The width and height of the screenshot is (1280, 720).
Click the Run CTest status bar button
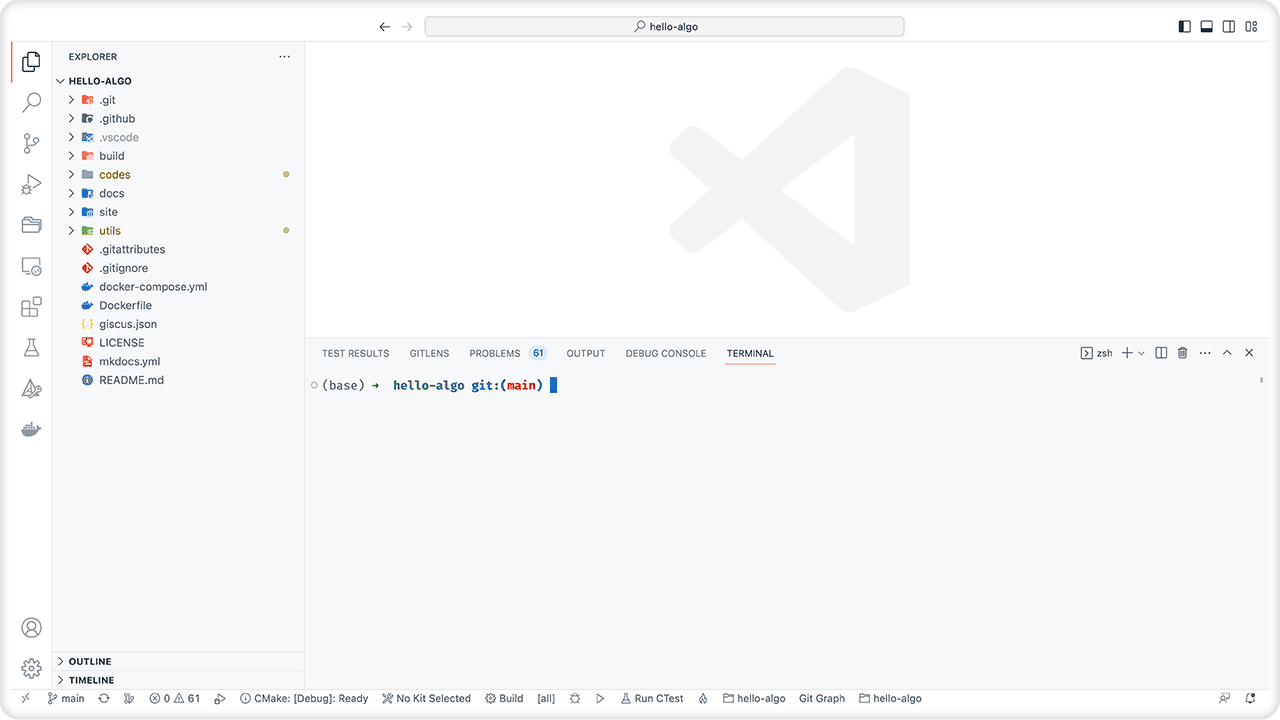click(x=652, y=699)
